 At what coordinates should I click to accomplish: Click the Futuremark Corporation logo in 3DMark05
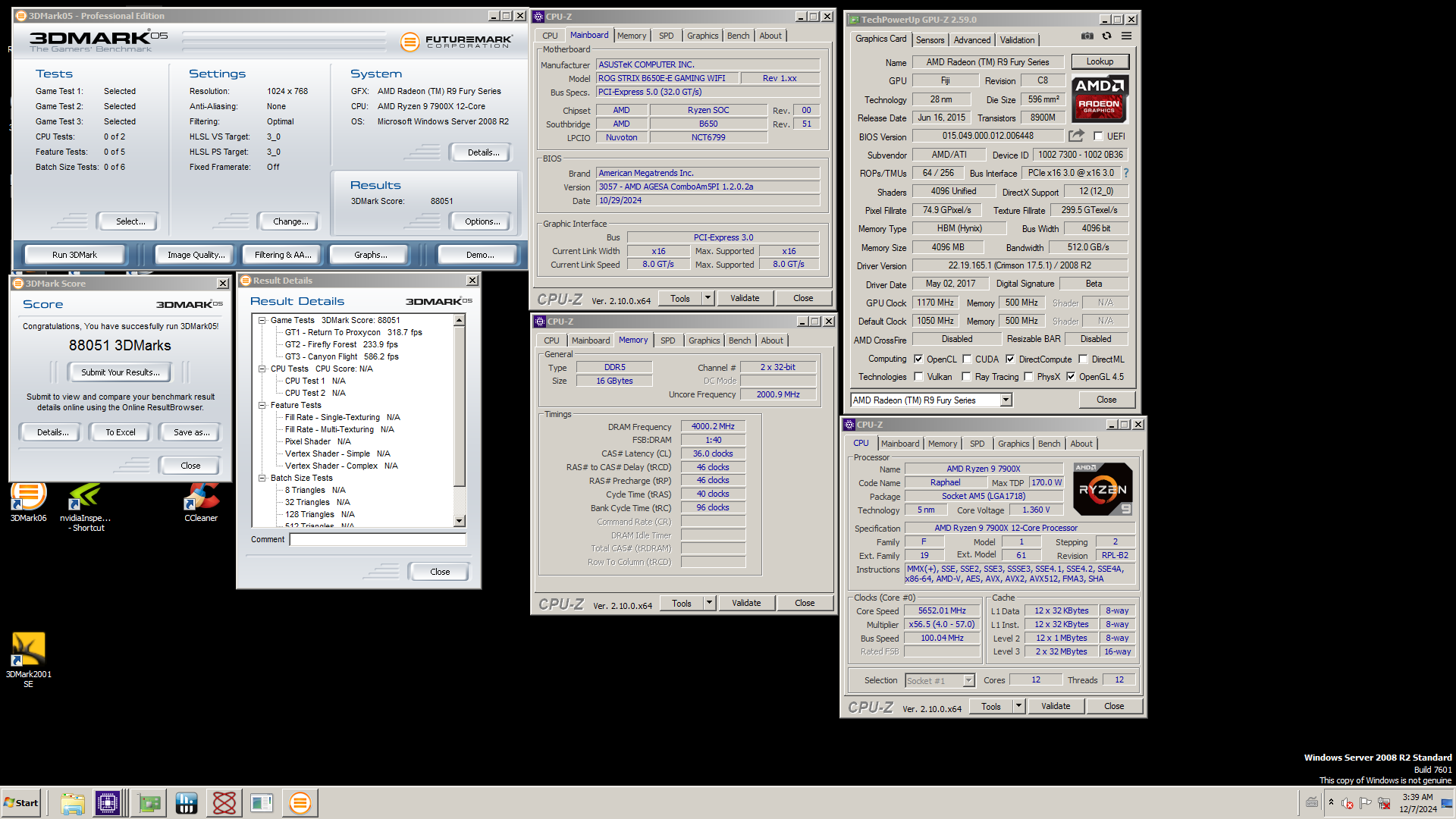pos(457,42)
